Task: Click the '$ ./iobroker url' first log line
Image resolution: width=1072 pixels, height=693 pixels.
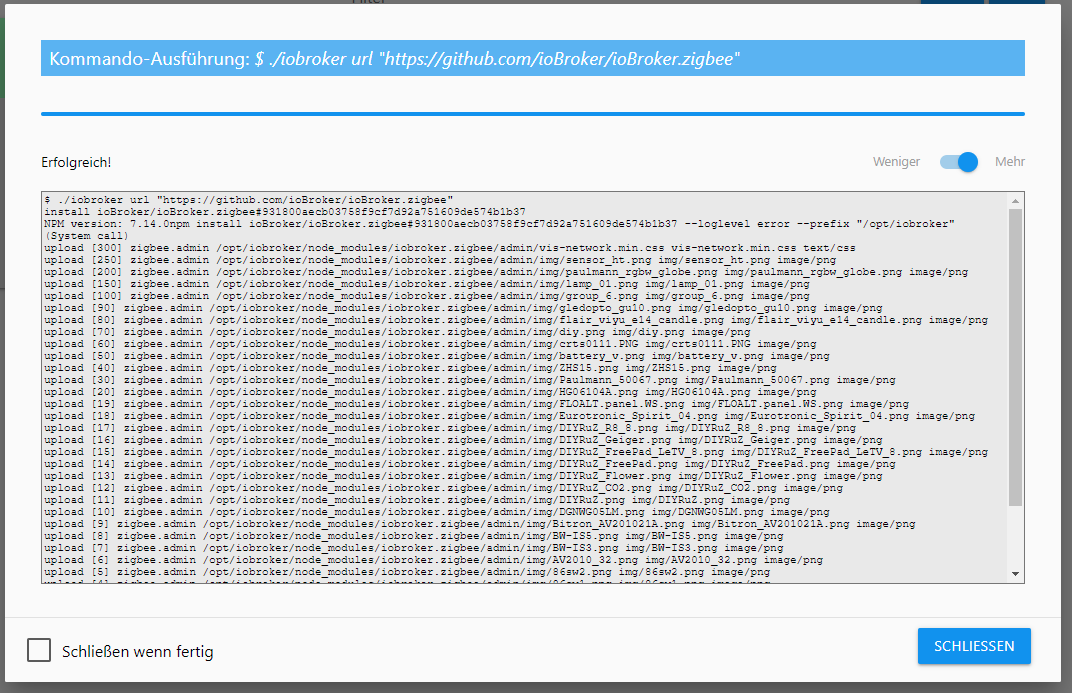Action: pyautogui.click(x=249, y=200)
